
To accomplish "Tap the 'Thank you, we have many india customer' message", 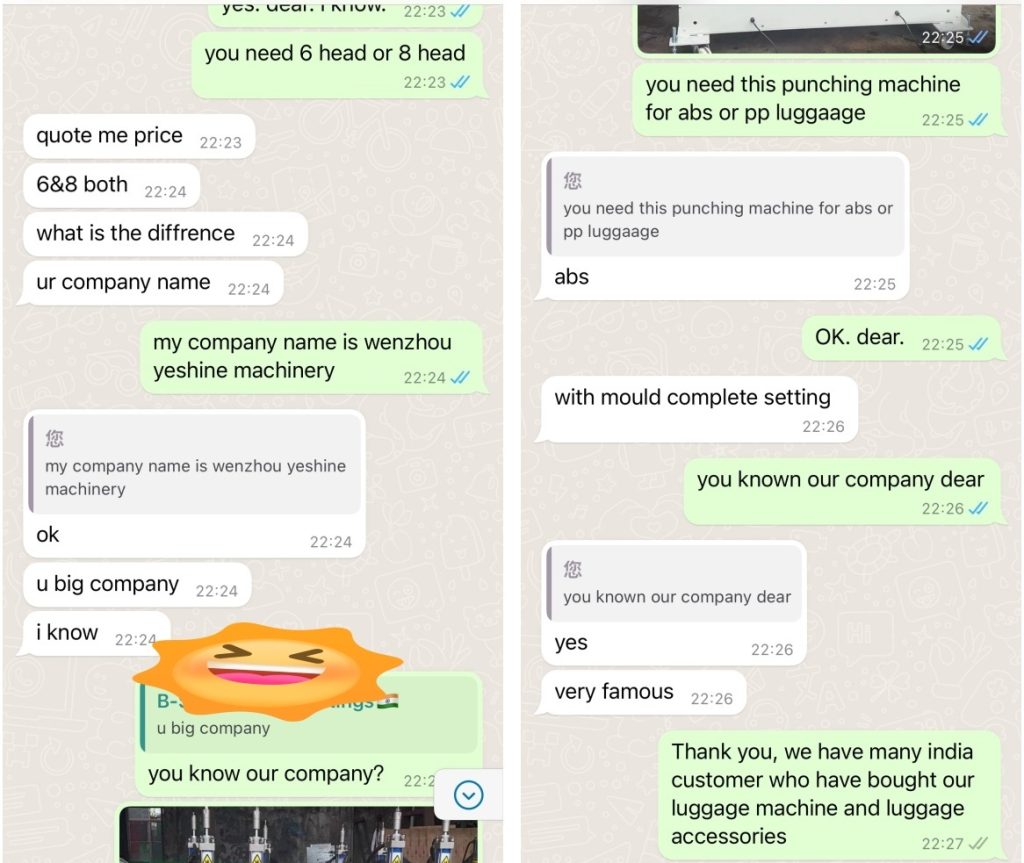I will (x=829, y=794).
